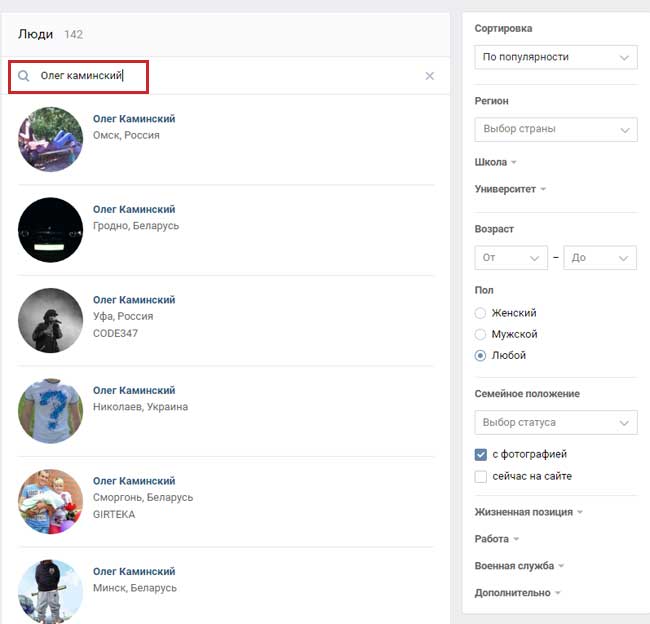Open avatar of user from Гродно, Беларусь
650x624 pixels.
pos(50,230)
